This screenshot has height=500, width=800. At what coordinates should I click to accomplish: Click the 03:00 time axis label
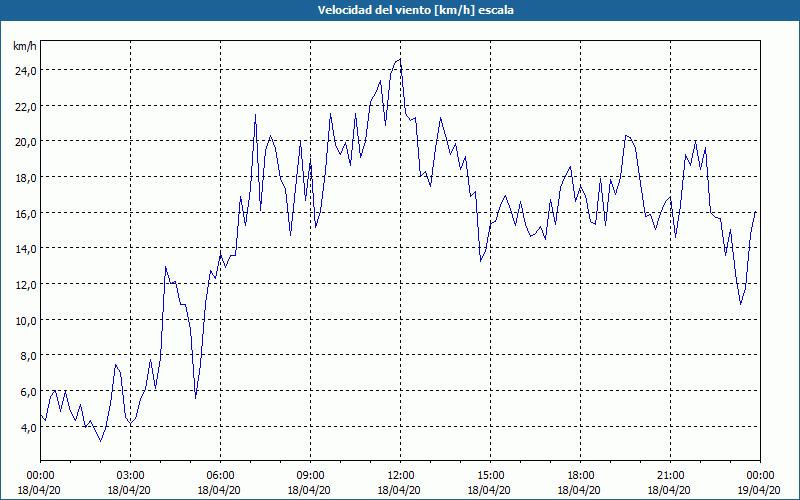click(x=131, y=476)
